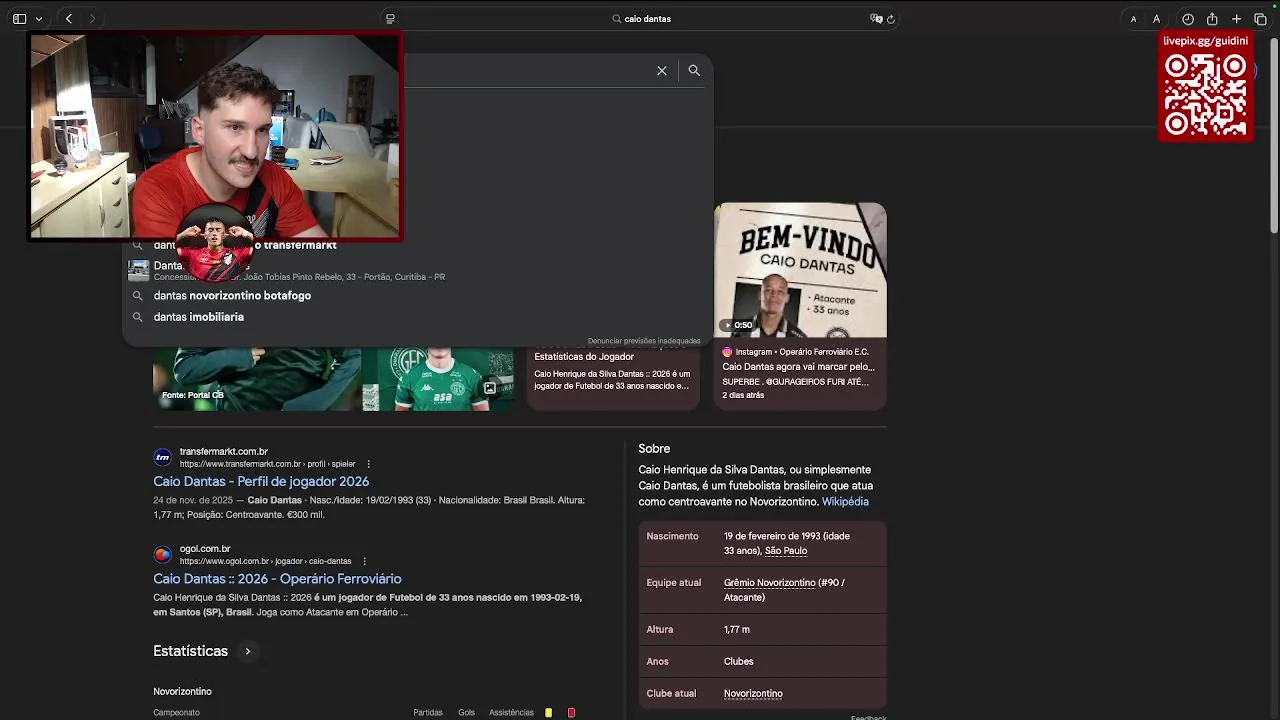The width and height of the screenshot is (1280, 720).
Task: Click the Gols column header
Action: pyautogui.click(x=466, y=713)
